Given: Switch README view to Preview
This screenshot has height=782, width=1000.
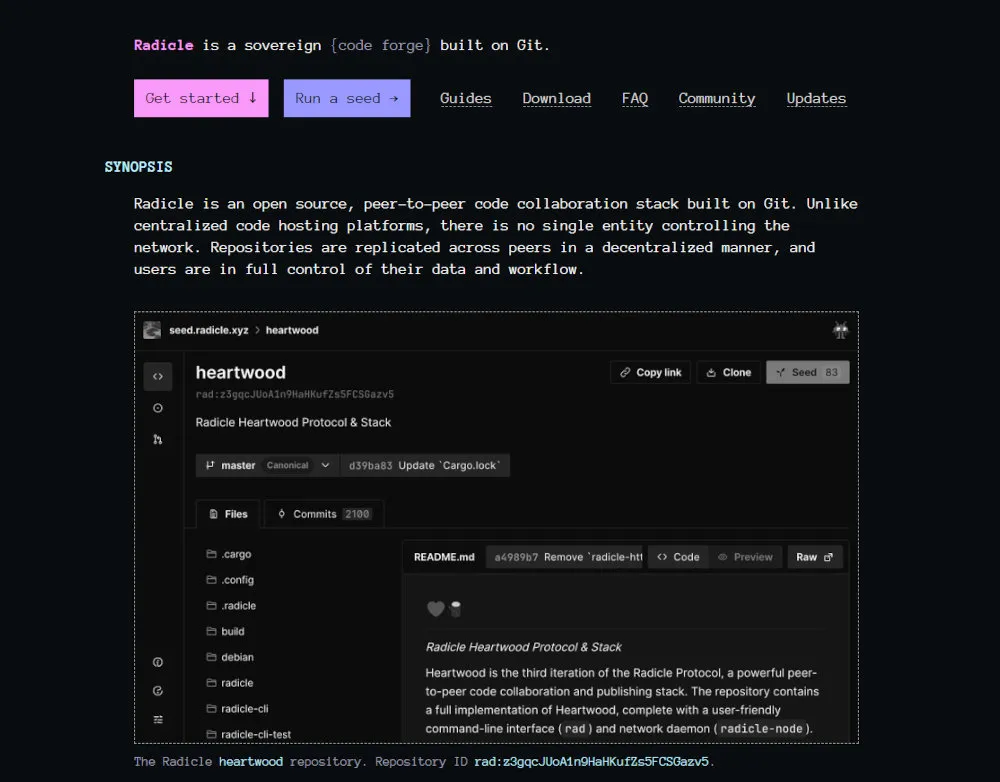Looking at the screenshot, I should [x=745, y=557].
